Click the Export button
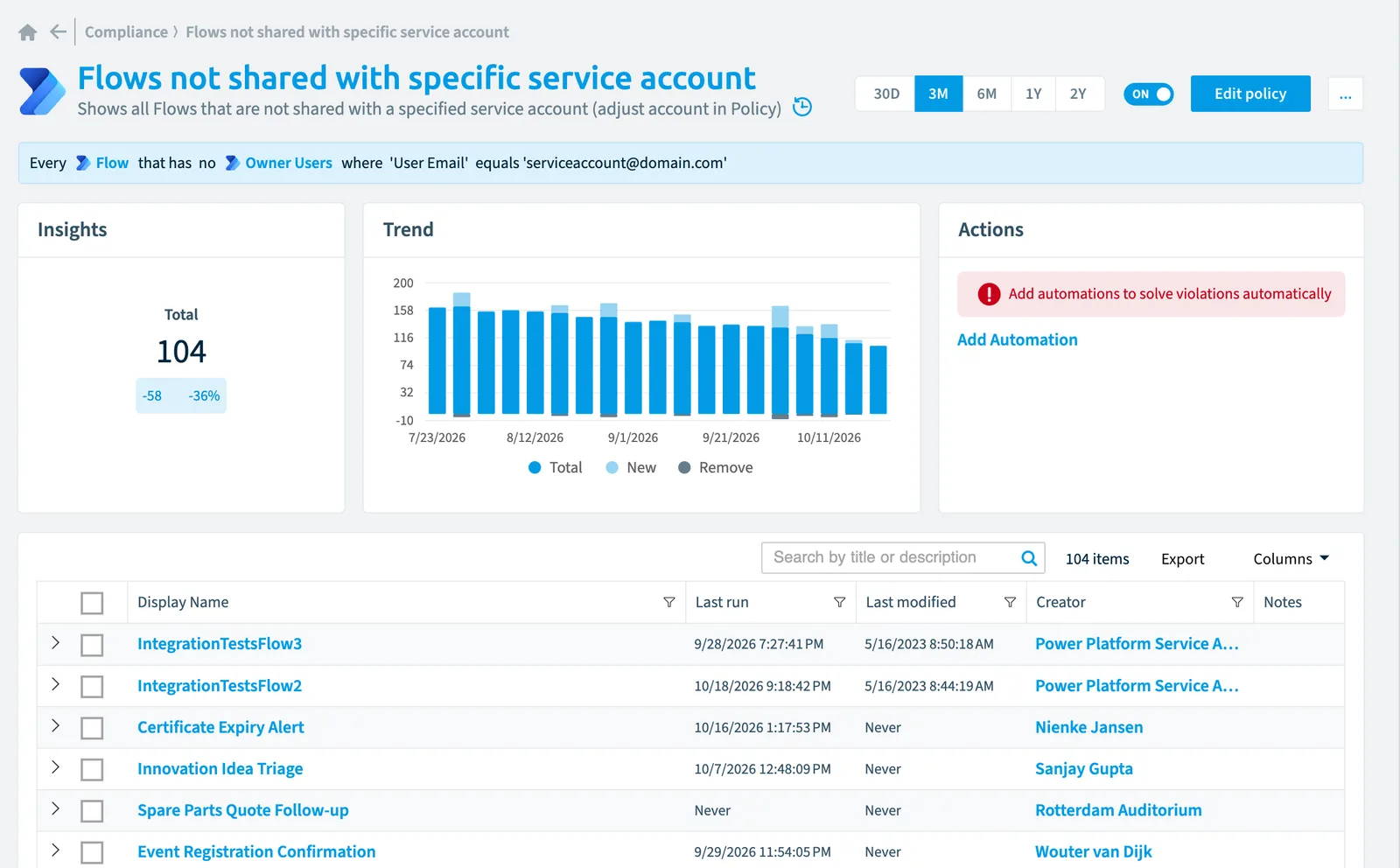Viewport: 1400px width, 868px height. tap(1183, 559)
